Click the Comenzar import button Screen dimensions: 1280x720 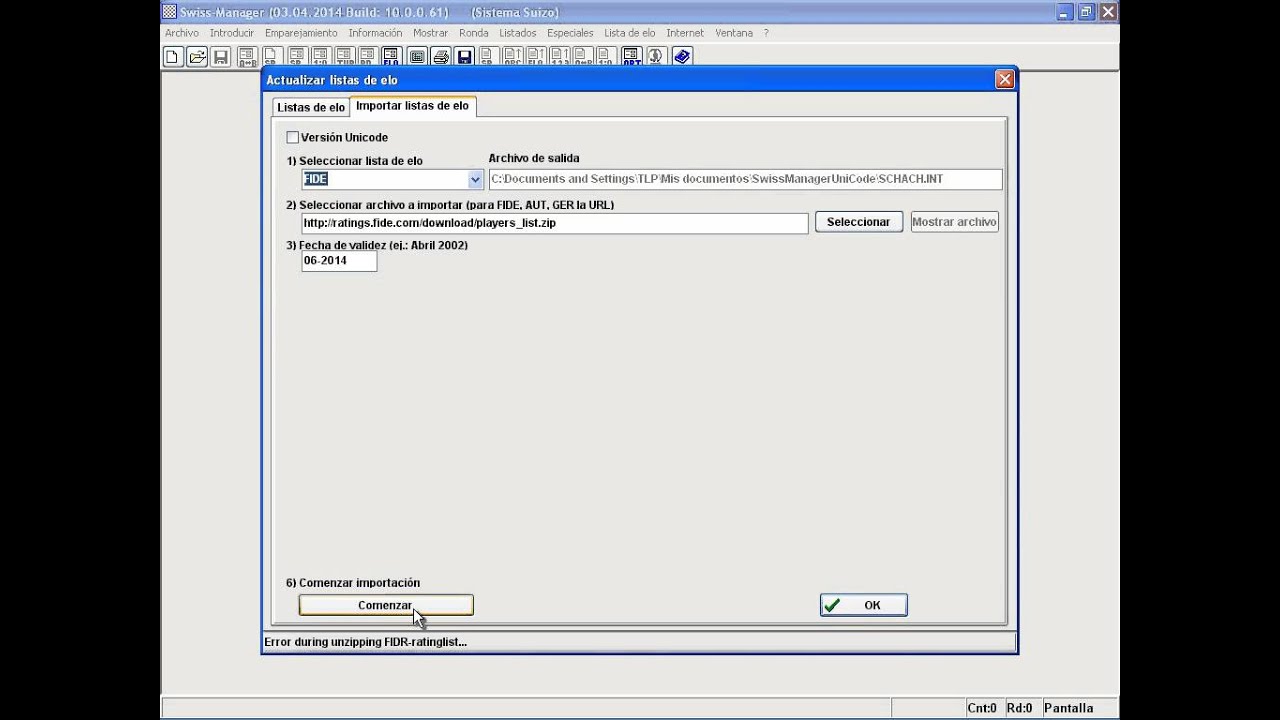point(385,605)
